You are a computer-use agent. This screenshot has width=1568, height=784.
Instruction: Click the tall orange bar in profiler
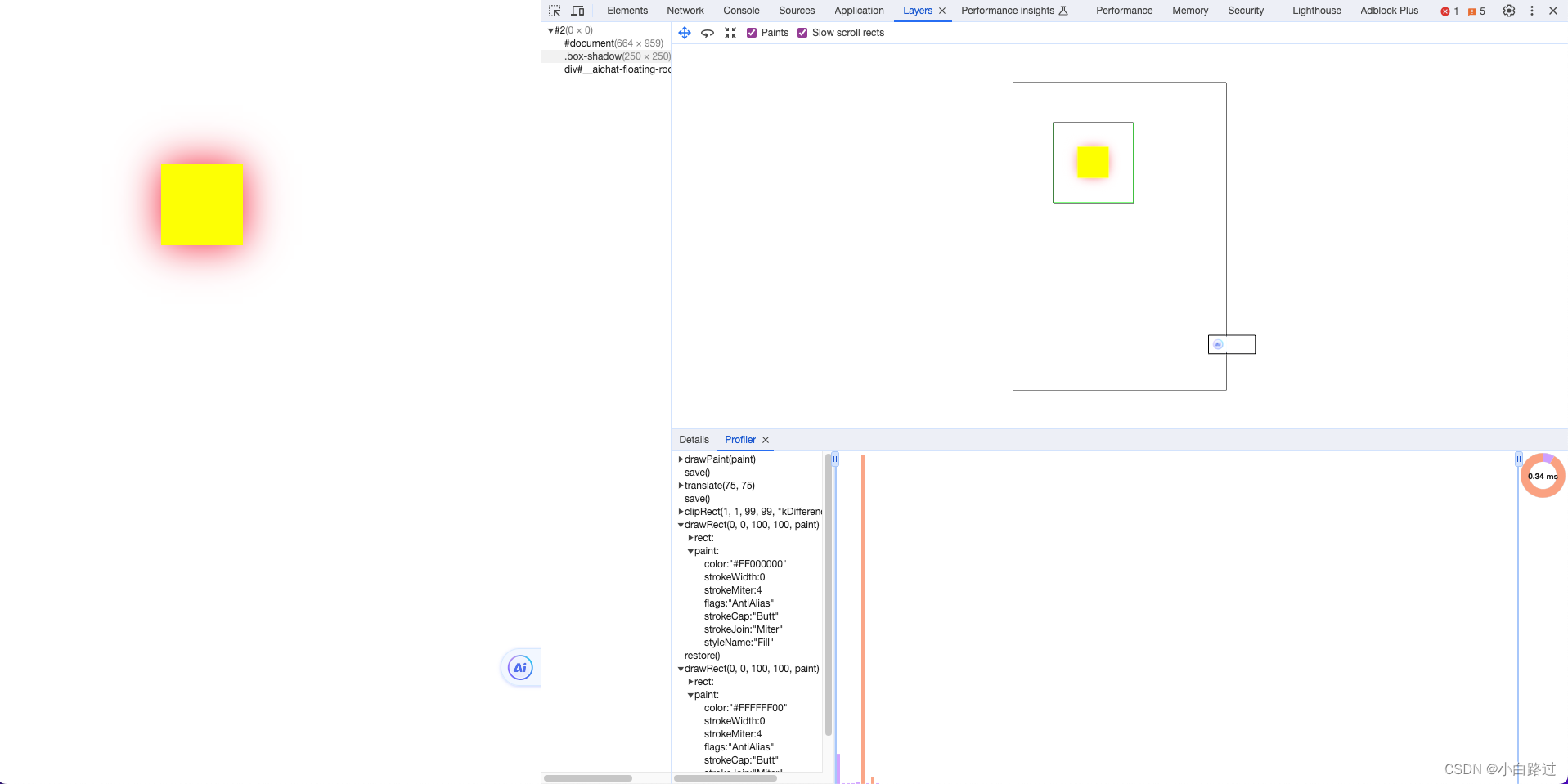[x=863, y=618]
